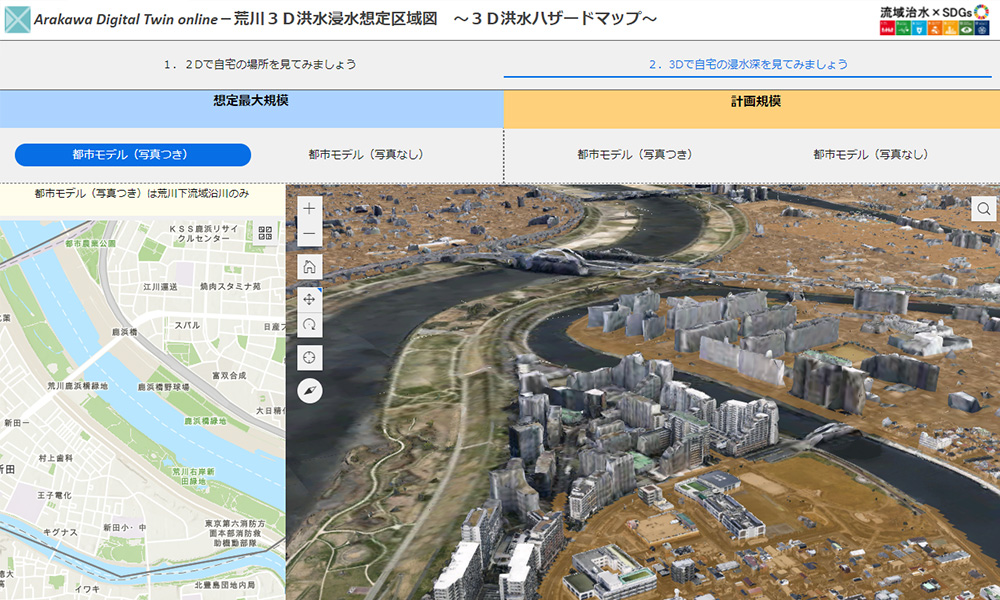Select 想定最大規模 都市モデル(写真つき) option
Image resolution: width=1000 pixels, height=600 pixels.
[x=131, y=155]
